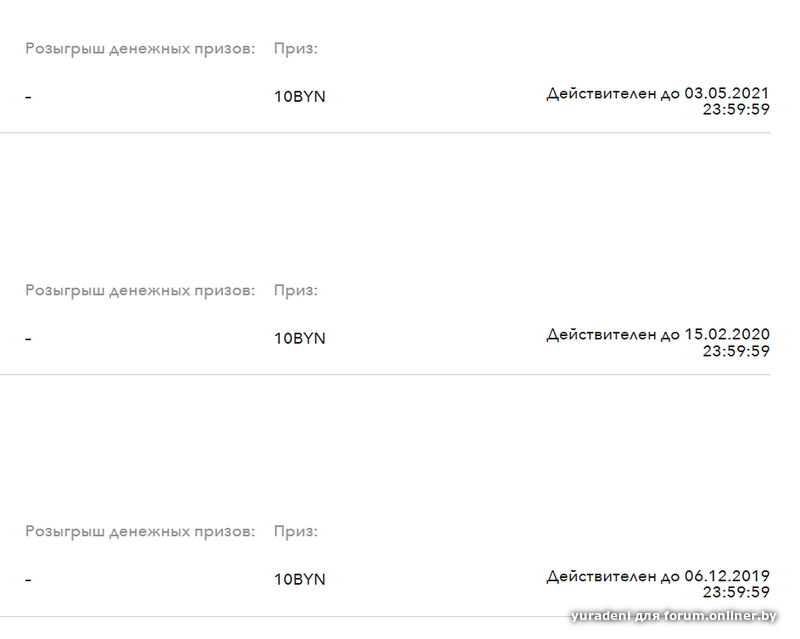This screenshot has height=639, width=800.
Task: Click the dash in the 06.12.2019 row
Action: coord(28,579)
